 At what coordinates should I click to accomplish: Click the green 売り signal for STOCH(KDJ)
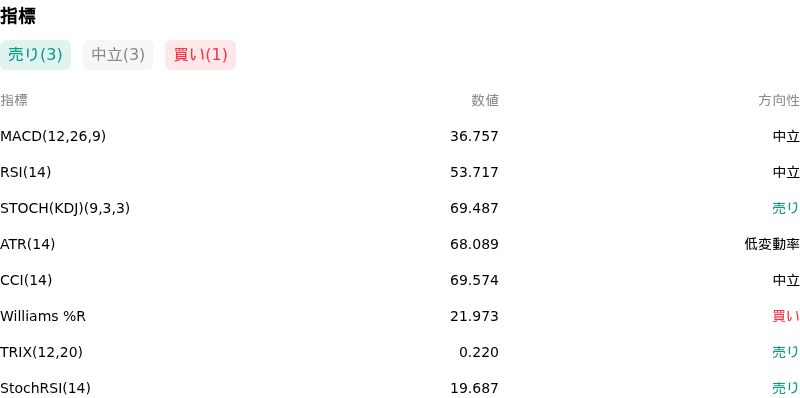point(786,208)
